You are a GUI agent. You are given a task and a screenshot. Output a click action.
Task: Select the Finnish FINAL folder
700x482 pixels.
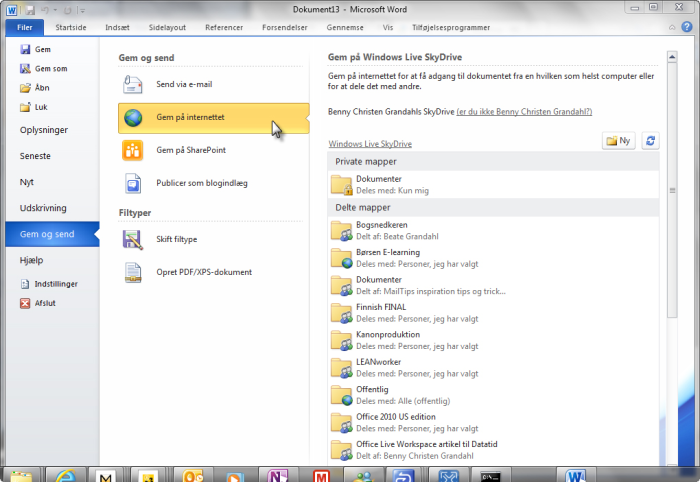pyautogui.click(x=493, y=313)
